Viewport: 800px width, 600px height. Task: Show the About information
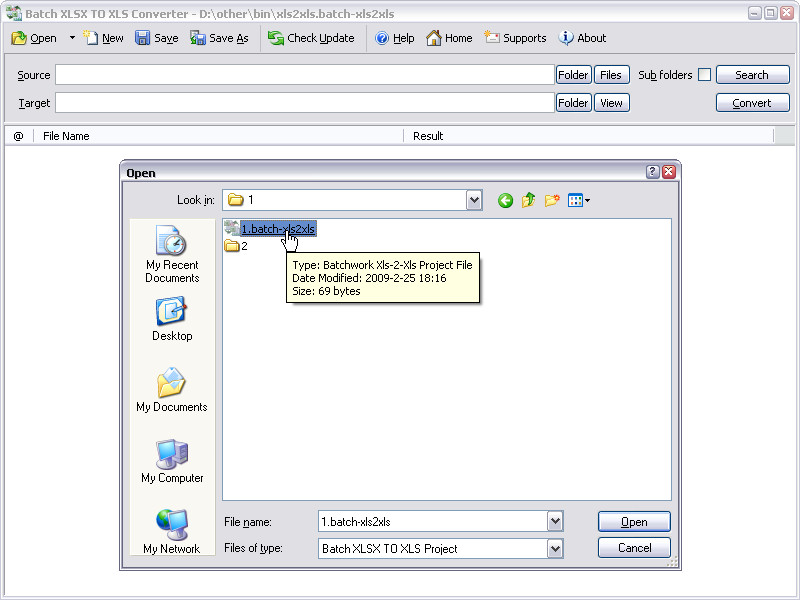[x=582, y=38]
